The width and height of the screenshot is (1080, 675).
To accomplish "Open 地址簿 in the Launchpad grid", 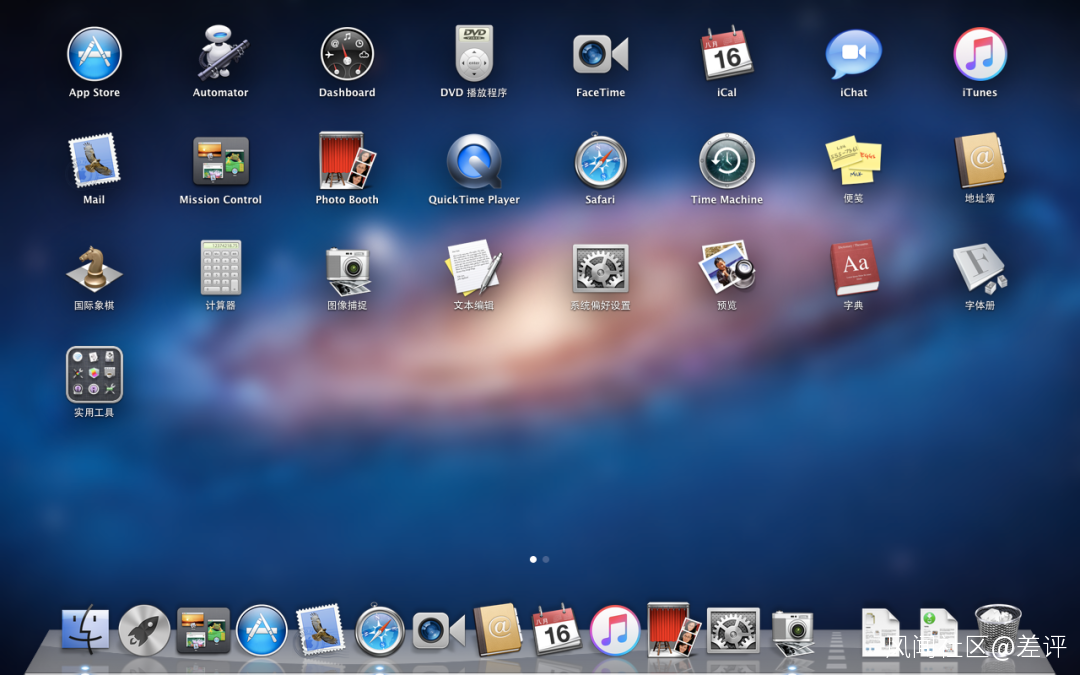I will 979,160.
